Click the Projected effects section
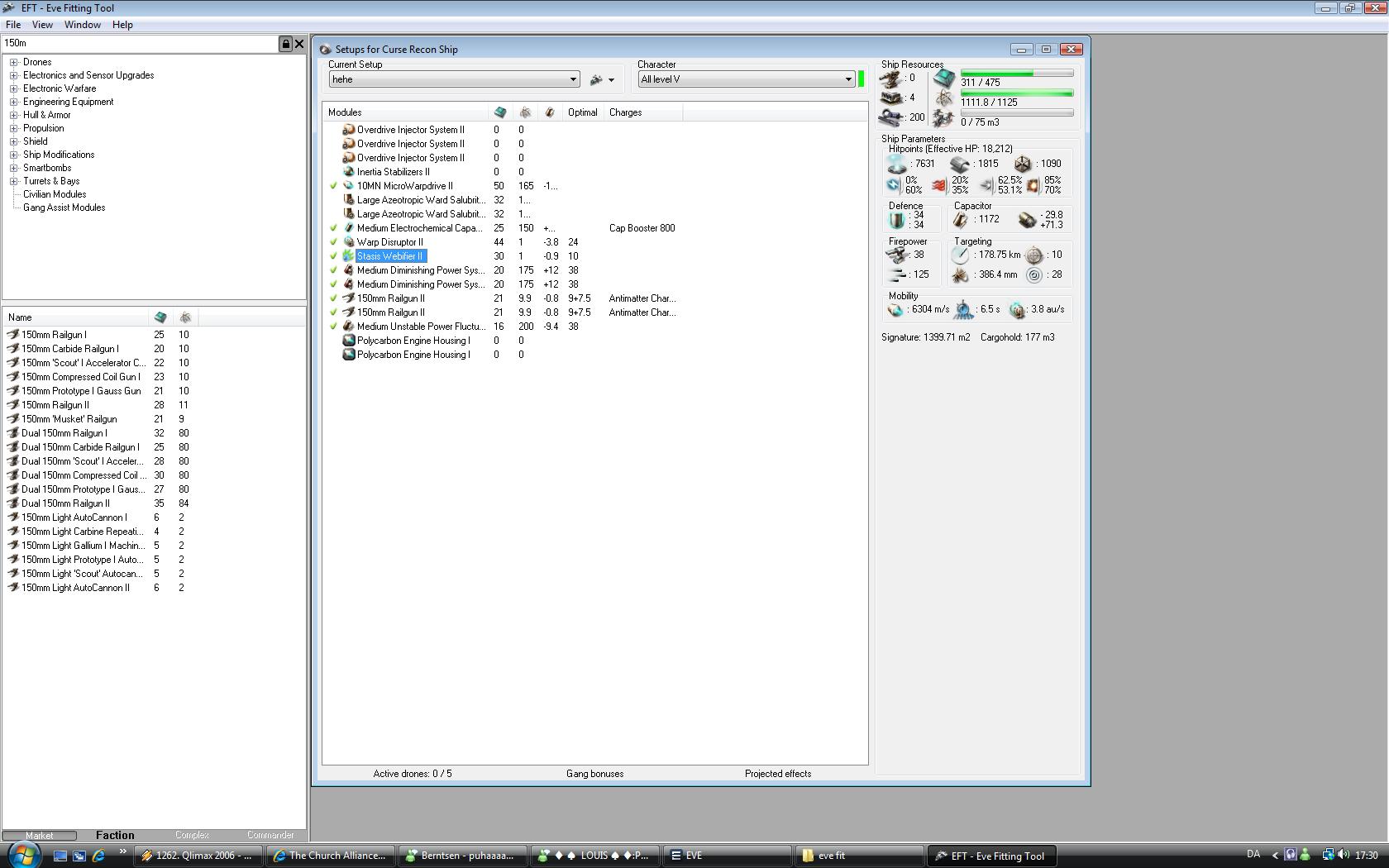This screenshot has width=1389, height=868. (x=778, y=774)
